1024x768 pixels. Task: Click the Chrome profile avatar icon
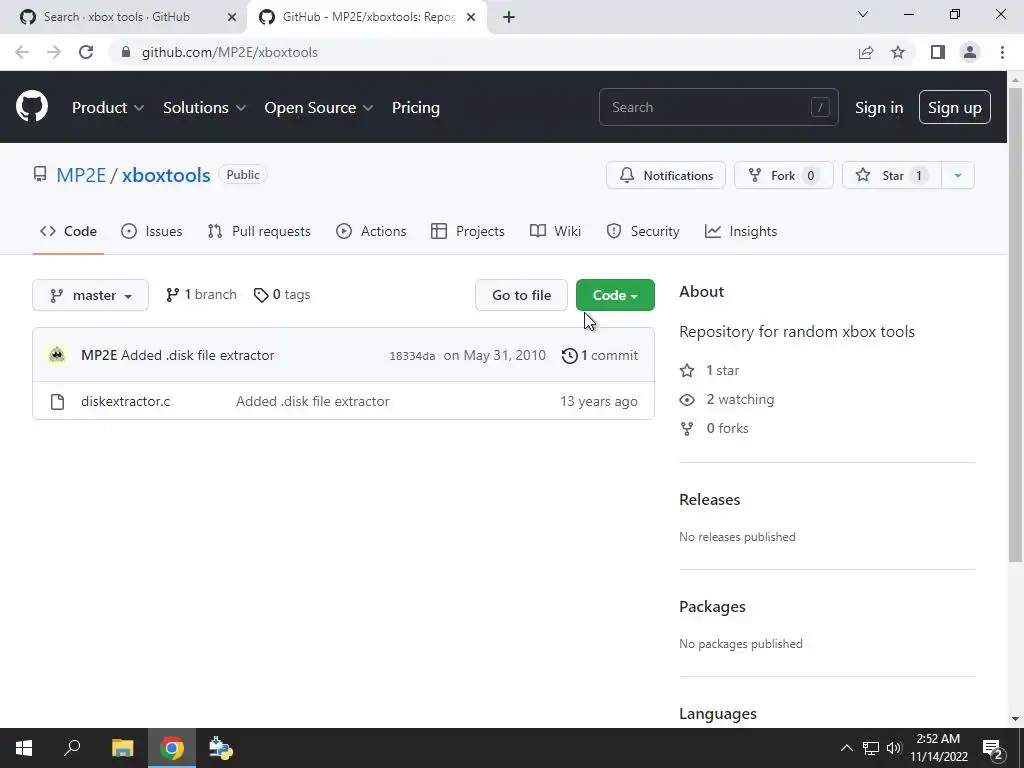tap(970, 52)
